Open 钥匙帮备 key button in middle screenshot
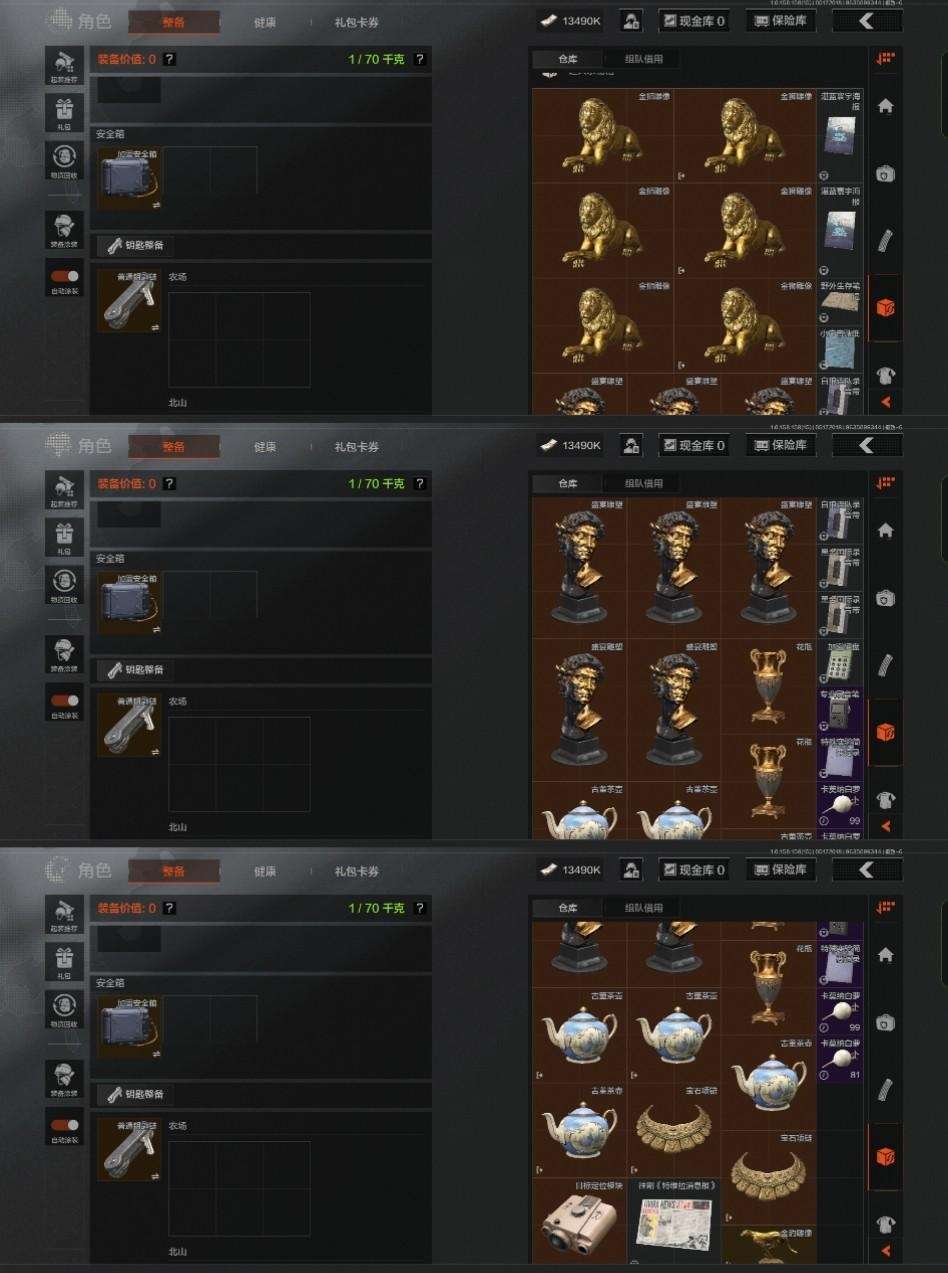The image size is (948, 1273). pyautogui.click(x=135, y=669)
